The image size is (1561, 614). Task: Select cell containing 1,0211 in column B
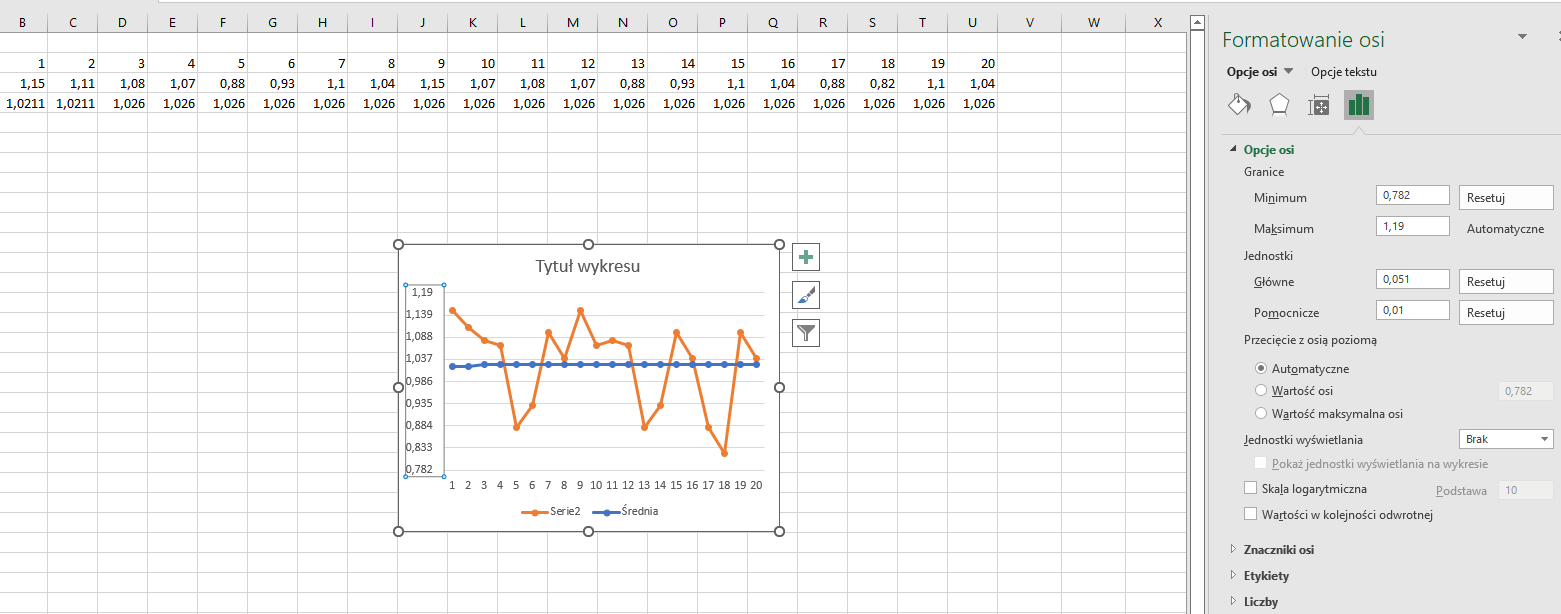pyautogui.click(x=22, y=103)
